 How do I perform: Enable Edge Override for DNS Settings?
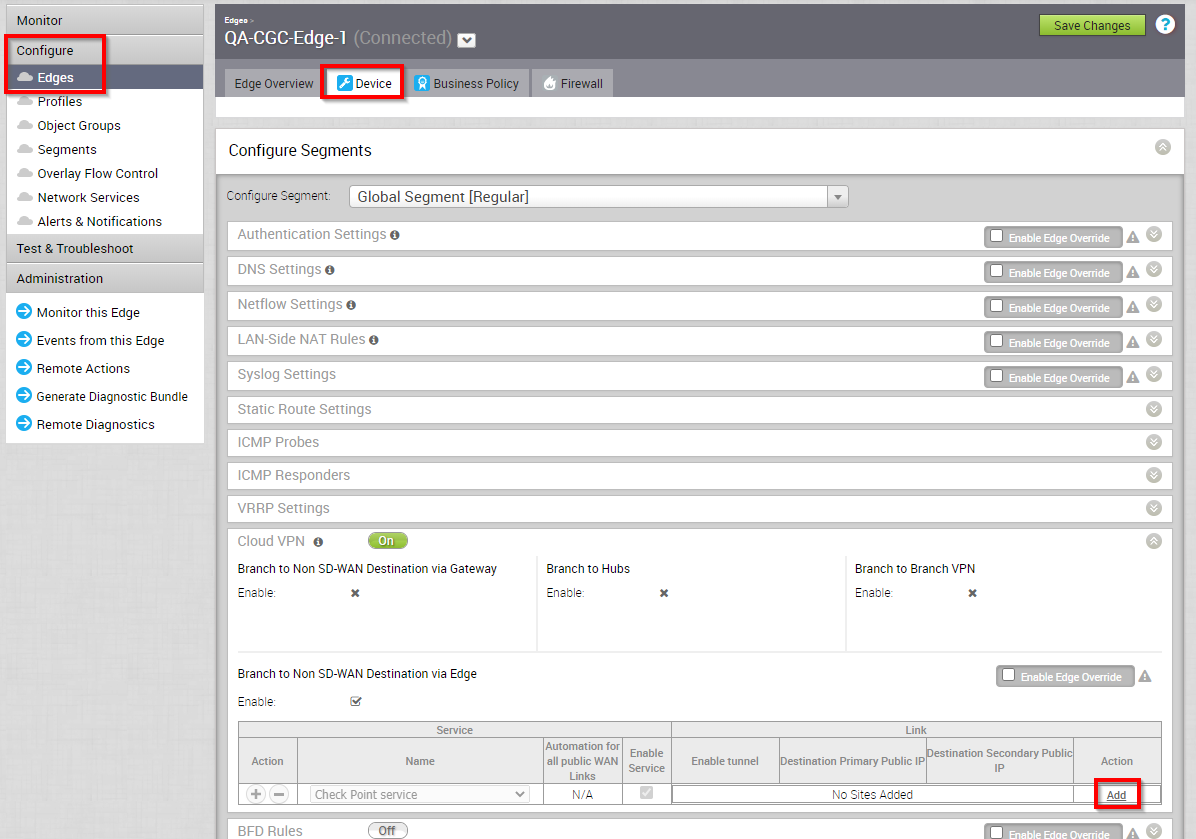996,272
